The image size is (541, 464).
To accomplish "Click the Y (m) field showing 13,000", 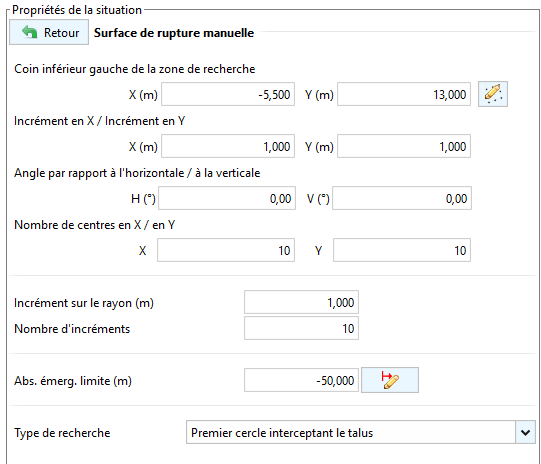I will click(404, 94).
